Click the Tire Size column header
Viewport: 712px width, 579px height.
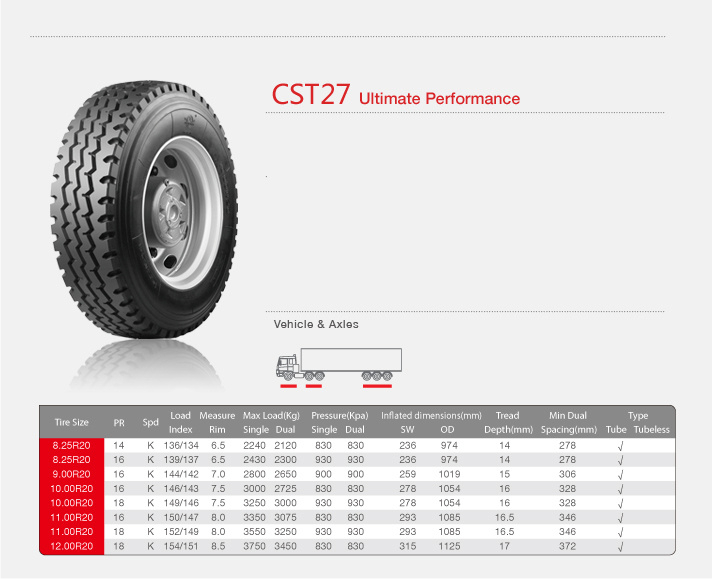[72, 422]
